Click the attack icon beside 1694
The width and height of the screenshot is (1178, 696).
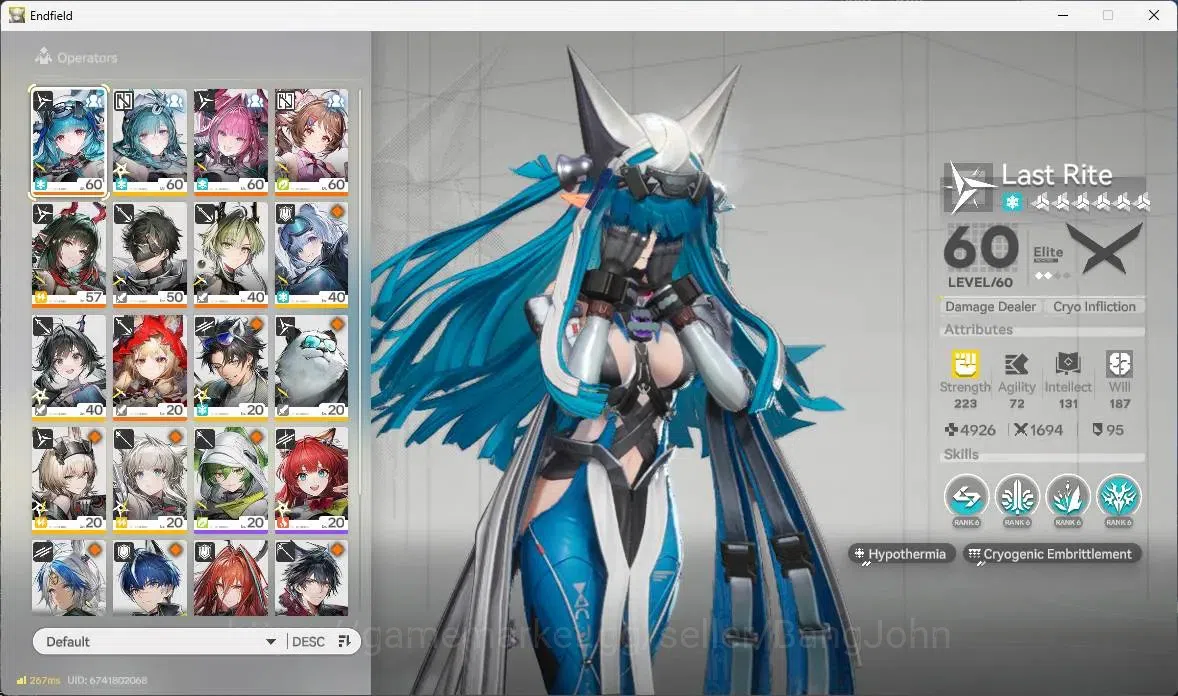[x=1020, y=430]
